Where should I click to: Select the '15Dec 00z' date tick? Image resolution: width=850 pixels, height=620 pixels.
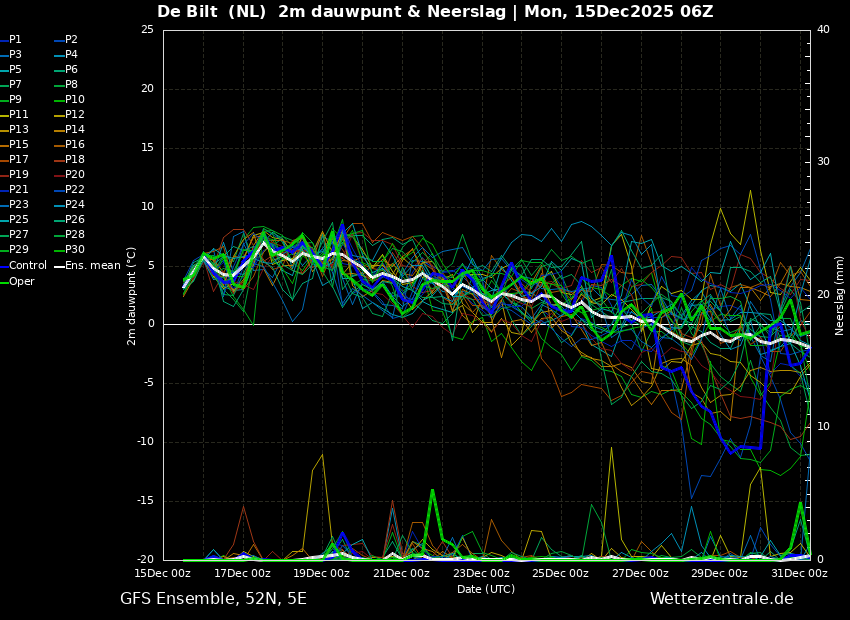(163, 573)
